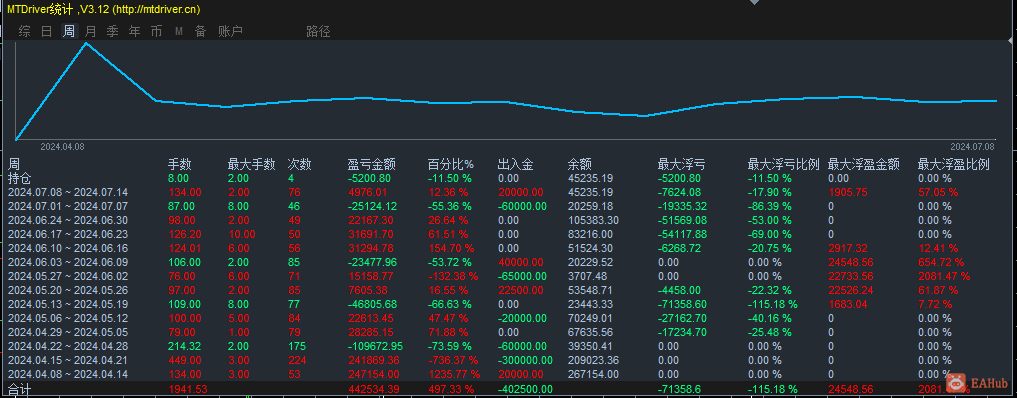This screenshot has width=1017, height=398.
Task: Click the 最大浮亏 column header
Action: pyautogui.click(x=682, y=165)
